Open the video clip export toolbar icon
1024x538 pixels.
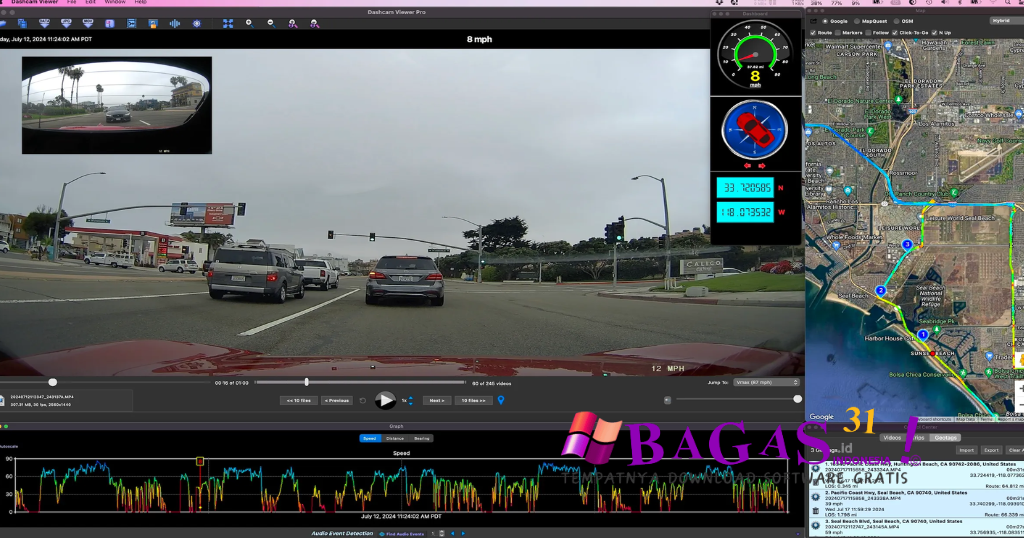(131, 23)
